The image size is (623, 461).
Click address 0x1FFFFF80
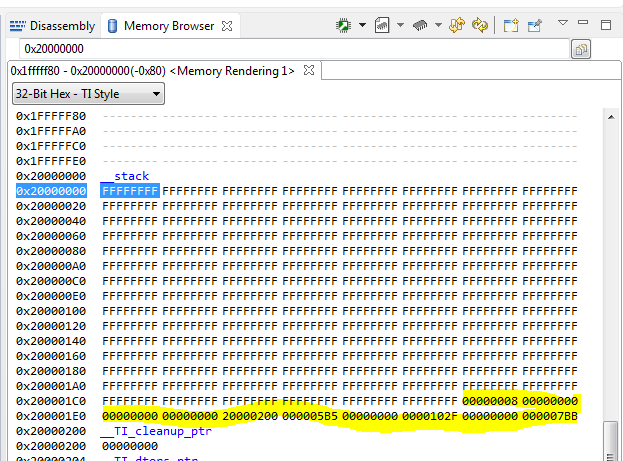[51, 116]
